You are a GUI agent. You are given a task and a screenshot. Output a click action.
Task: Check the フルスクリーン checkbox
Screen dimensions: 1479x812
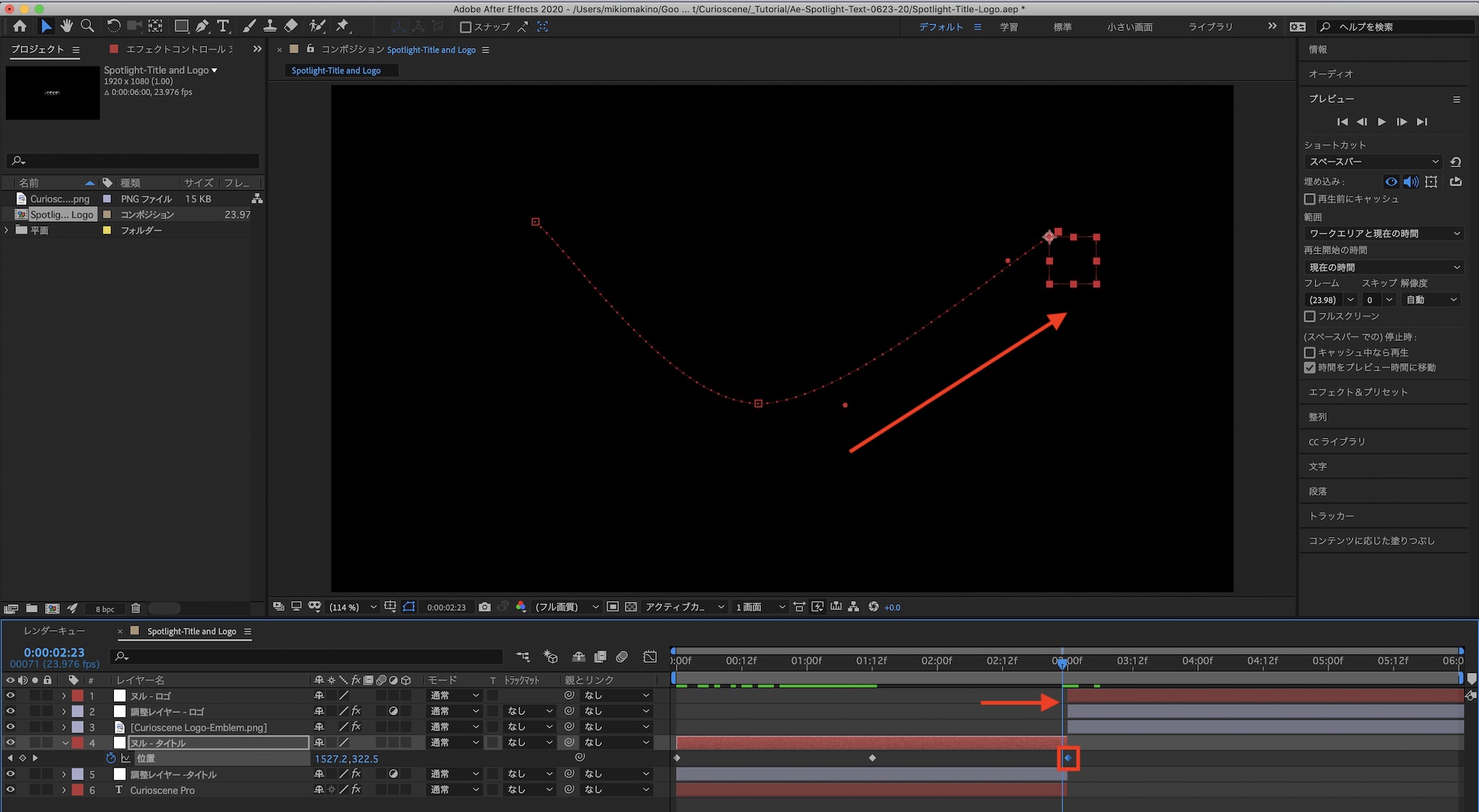(x=1310, y=317)
